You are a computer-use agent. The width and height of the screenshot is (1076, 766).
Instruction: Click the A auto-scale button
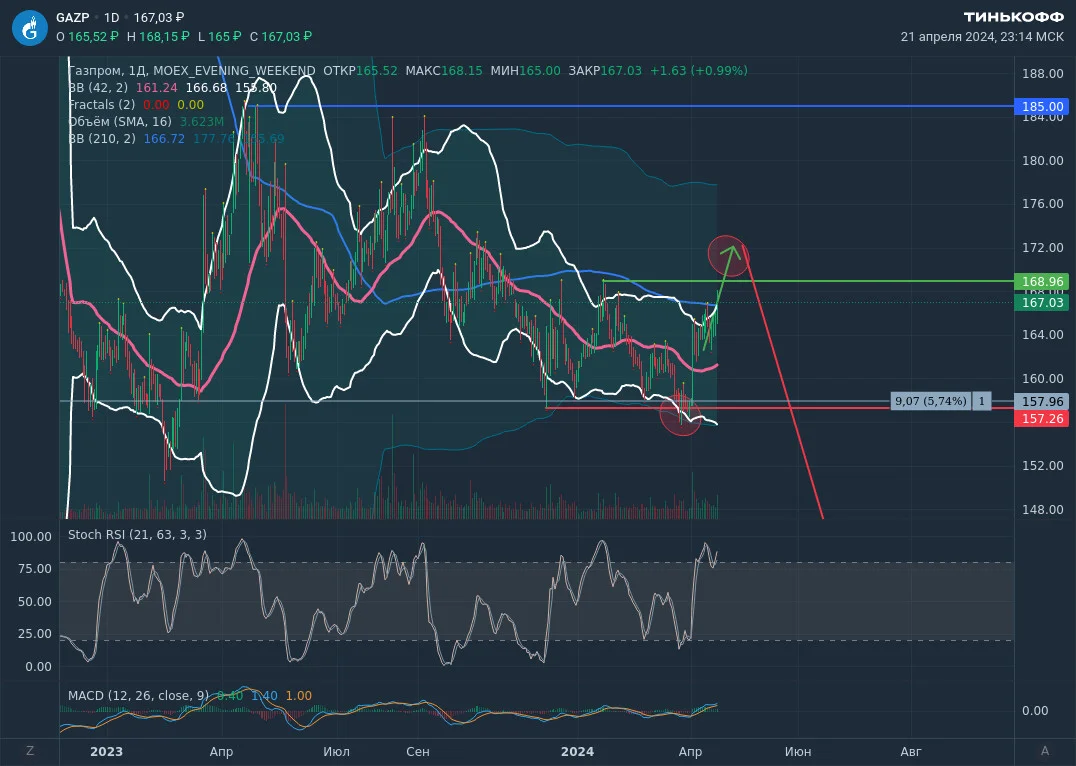tap(1045, 751)
